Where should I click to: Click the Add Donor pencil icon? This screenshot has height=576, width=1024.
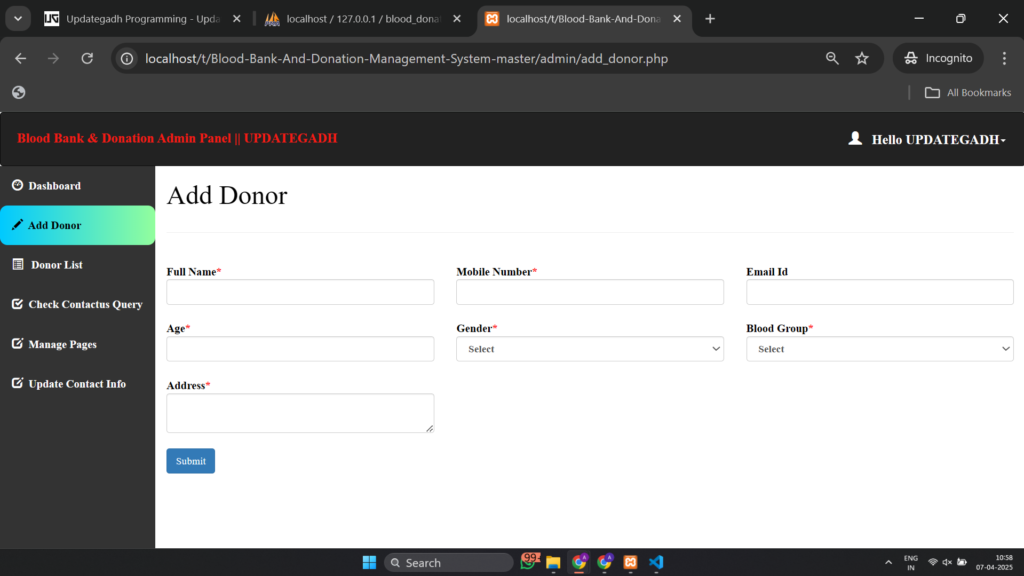17,225
